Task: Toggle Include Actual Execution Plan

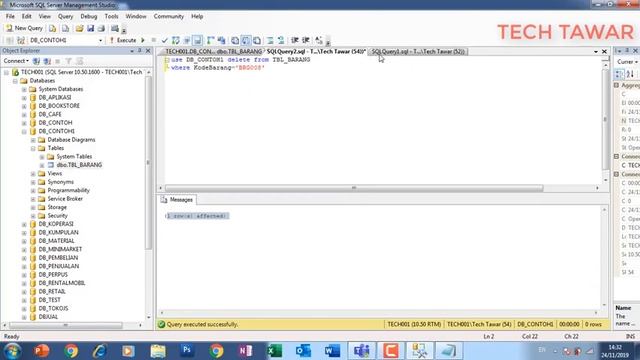Action: coord(211,40)
